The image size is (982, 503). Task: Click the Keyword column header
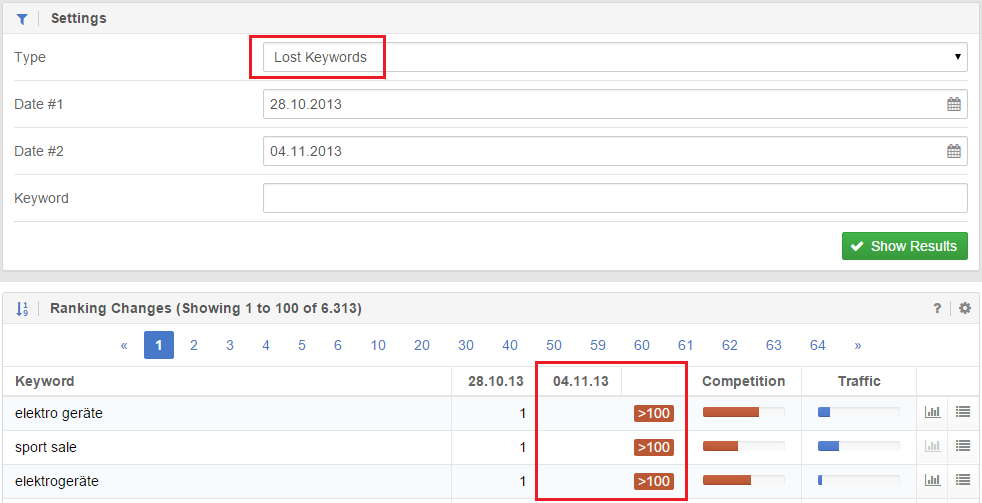coord(44,381)
